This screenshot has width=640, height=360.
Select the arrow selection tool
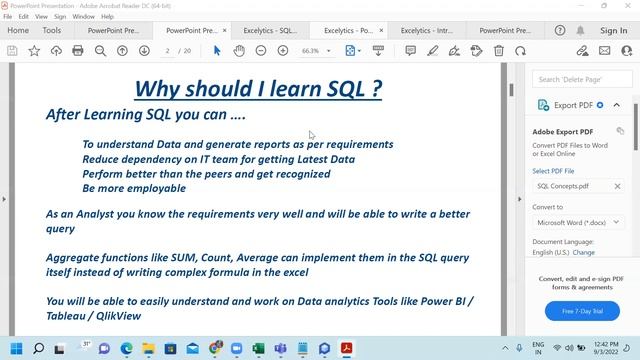point(217,51)
